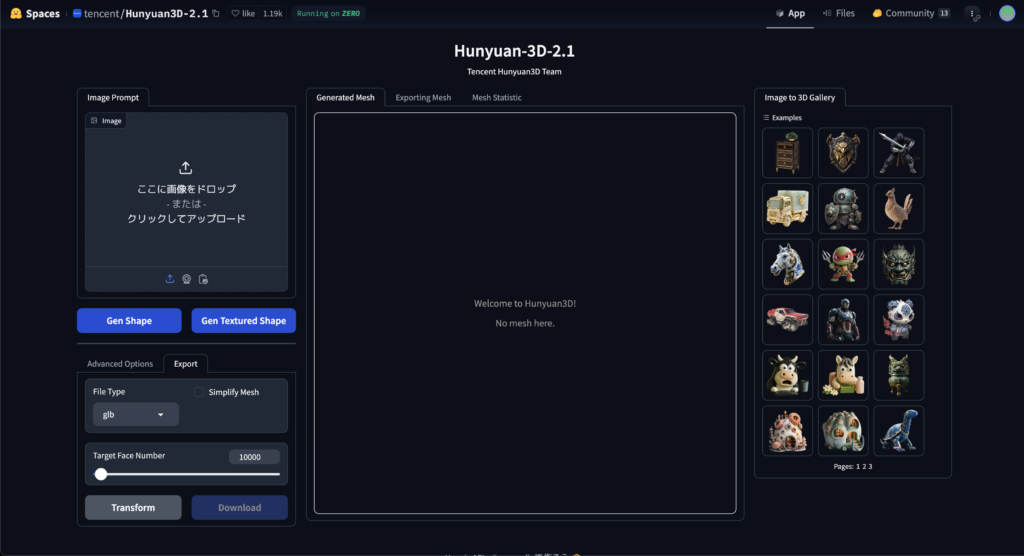This screenshot has height=556, width=1024.
Task: Go to gallery page 2
Action: point(865,466)
